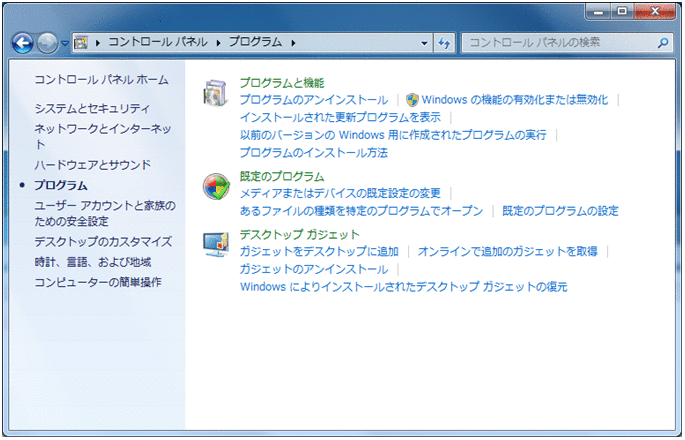
Task: Click the Control Panel icon in address bar
Action: [x=81, y=42]
